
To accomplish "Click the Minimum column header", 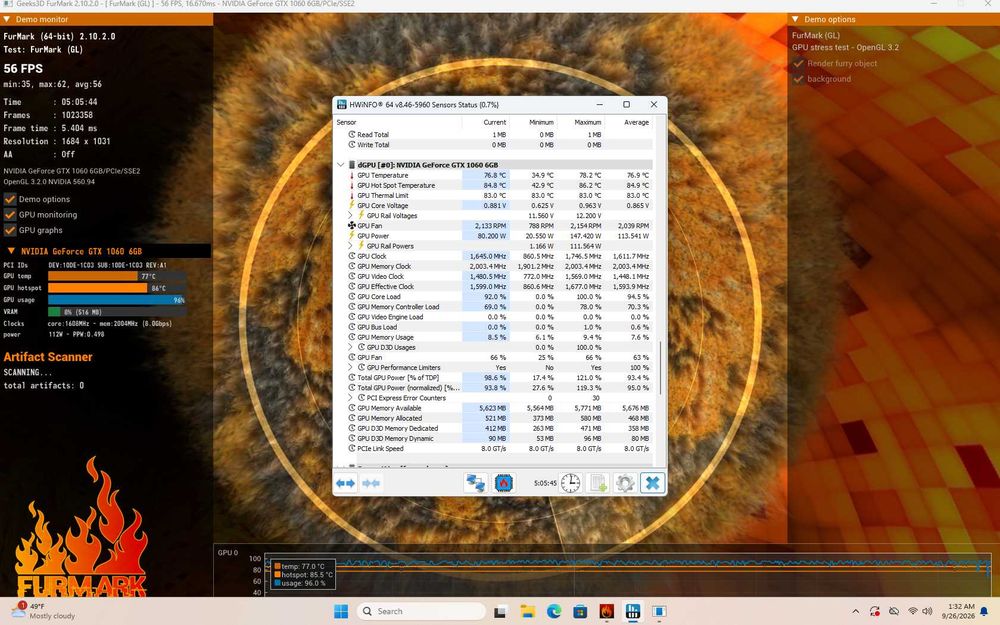I will [x=533, y=122].
